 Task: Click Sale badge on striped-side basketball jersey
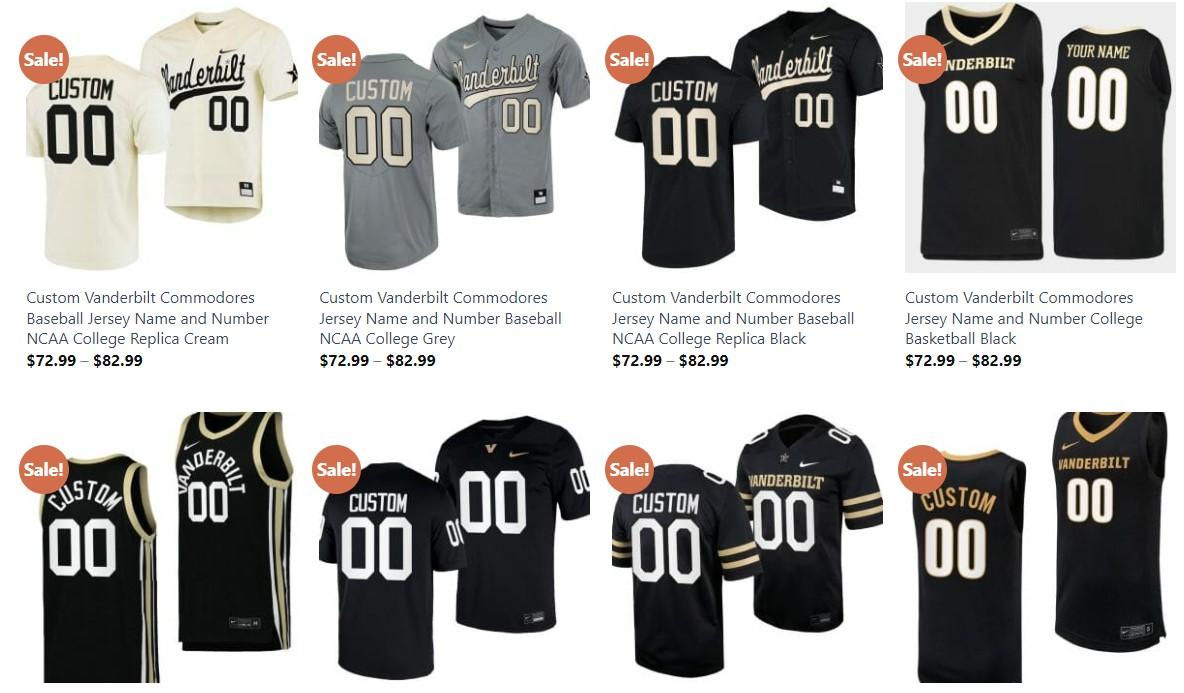click(x=43, y=470)
